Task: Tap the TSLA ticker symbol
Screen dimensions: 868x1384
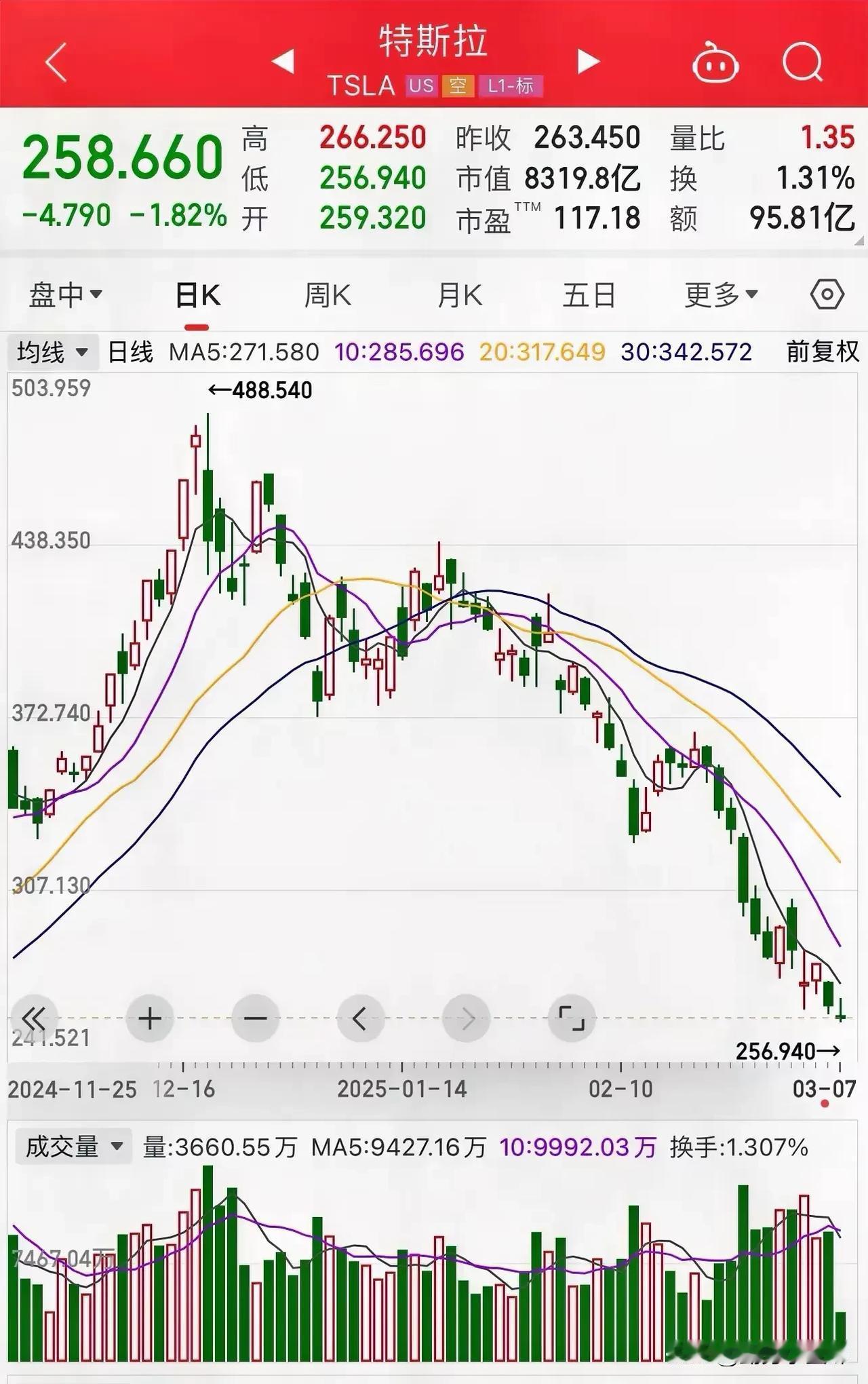Action: click(x=361, y=85)
